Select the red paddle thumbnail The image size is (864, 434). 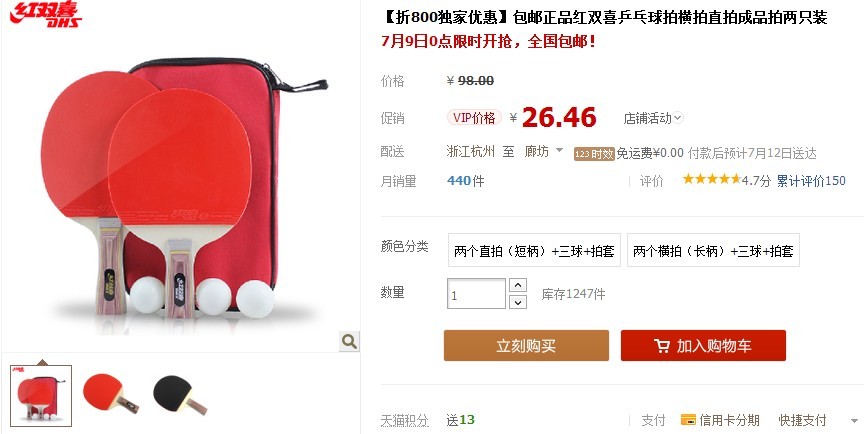tap(110, 393)
